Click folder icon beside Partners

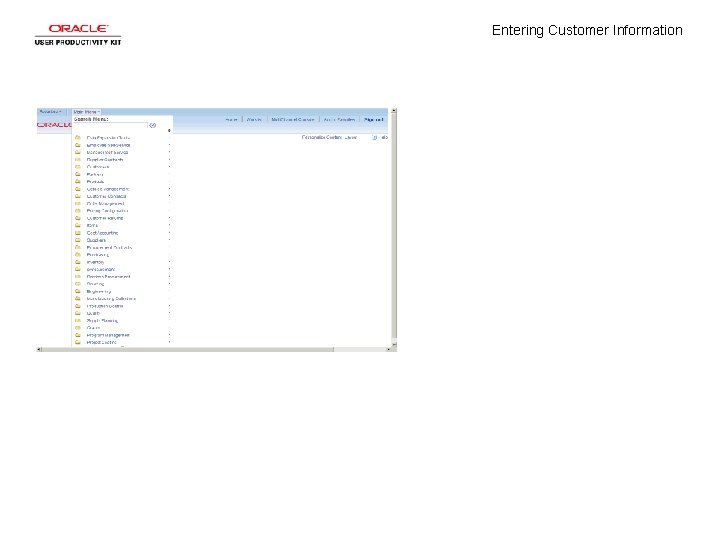pyautogui.click(x=78, y=174)
